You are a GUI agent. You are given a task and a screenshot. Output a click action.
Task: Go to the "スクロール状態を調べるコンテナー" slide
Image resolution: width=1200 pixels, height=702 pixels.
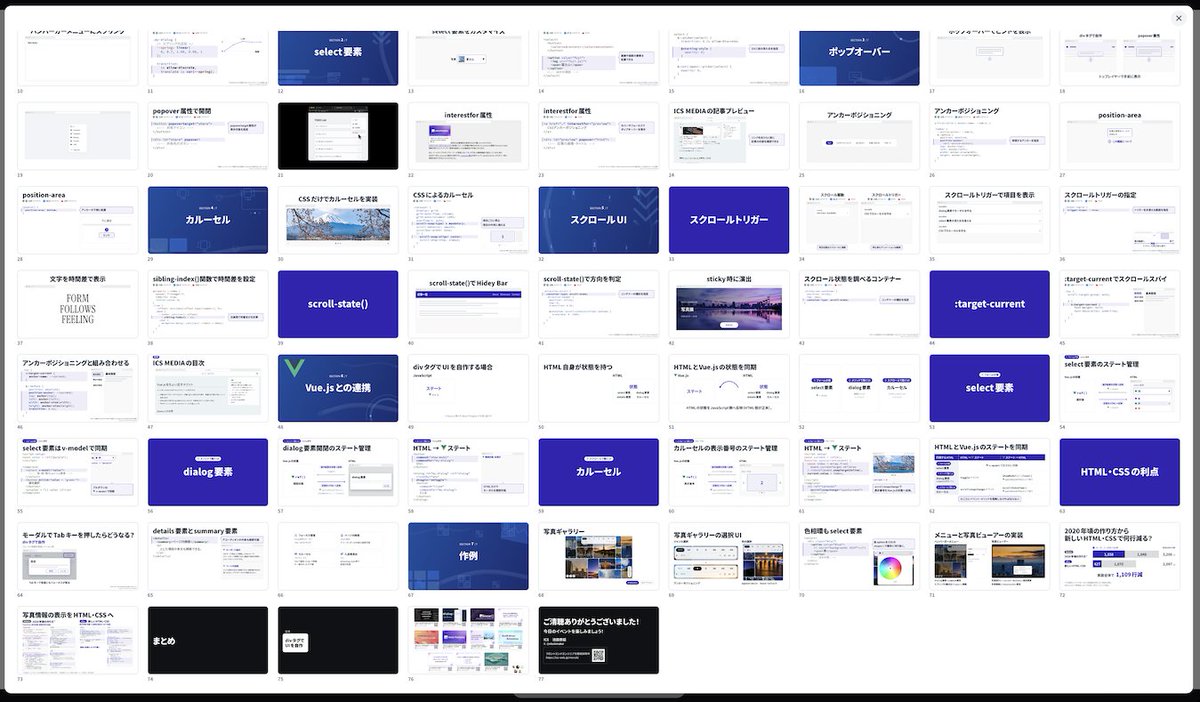pyautogui.click(x=859, y=304)
